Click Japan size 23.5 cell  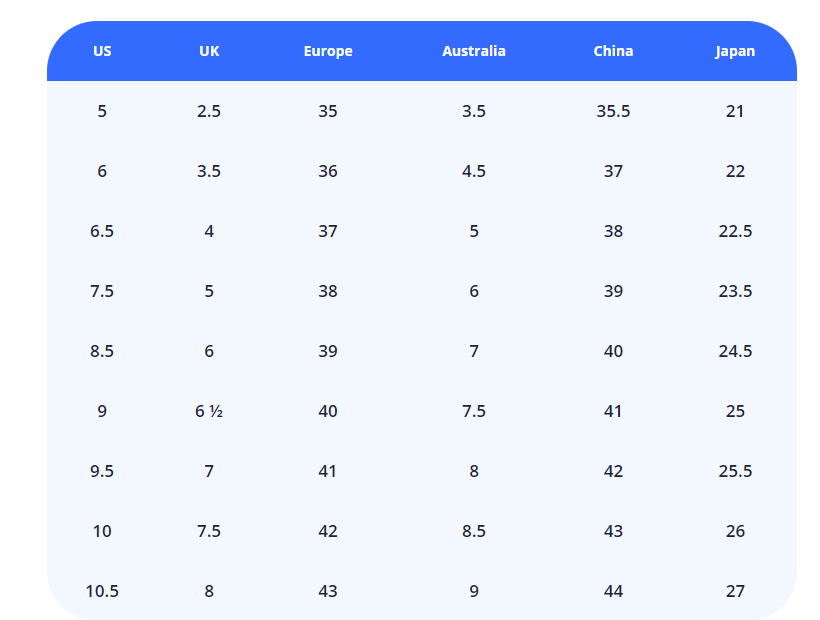[735, 291]
